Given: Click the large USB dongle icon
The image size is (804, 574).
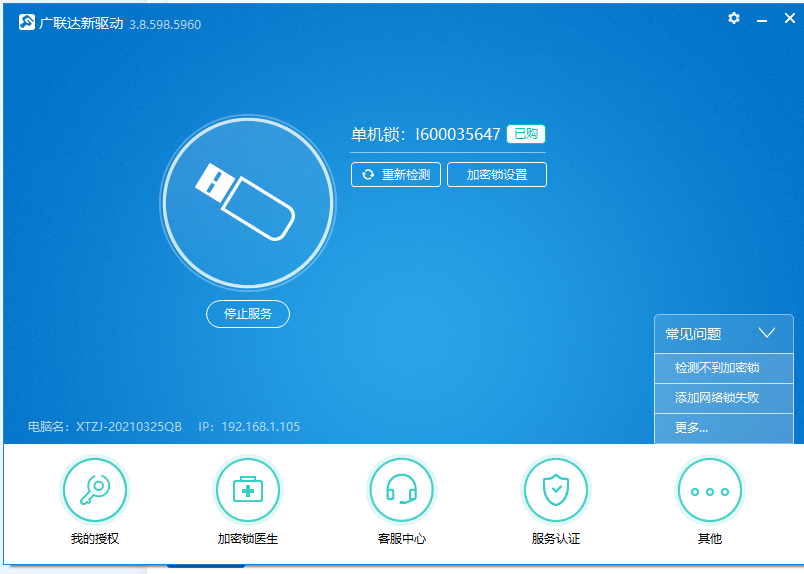Looking at the screenshot, I should click(248, 202).
